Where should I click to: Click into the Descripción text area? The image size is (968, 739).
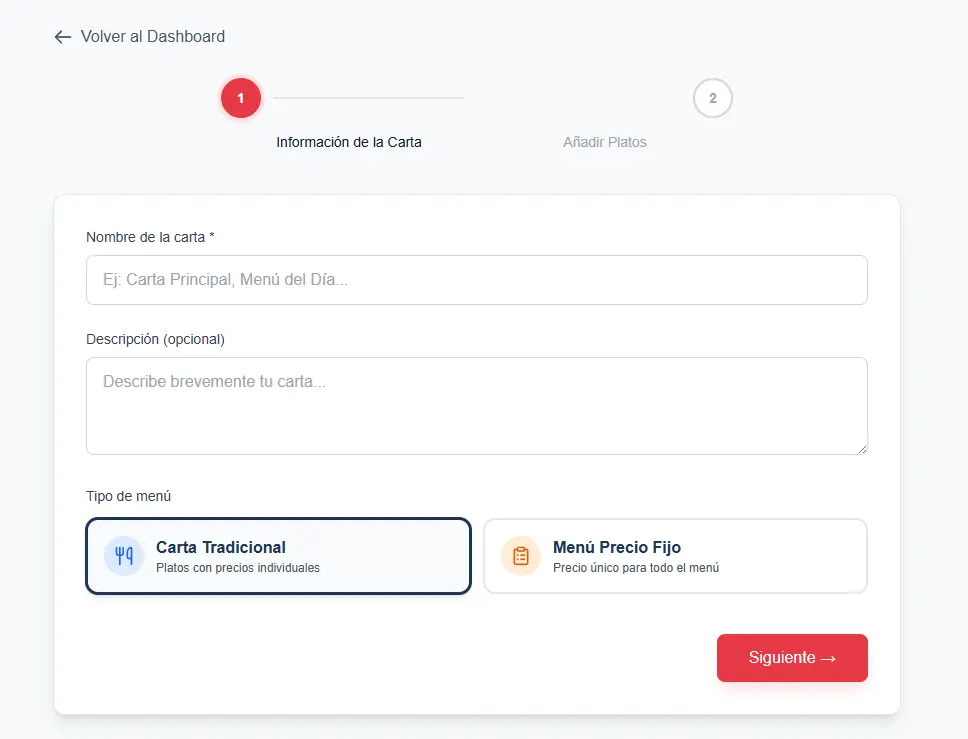click(476, 405)
